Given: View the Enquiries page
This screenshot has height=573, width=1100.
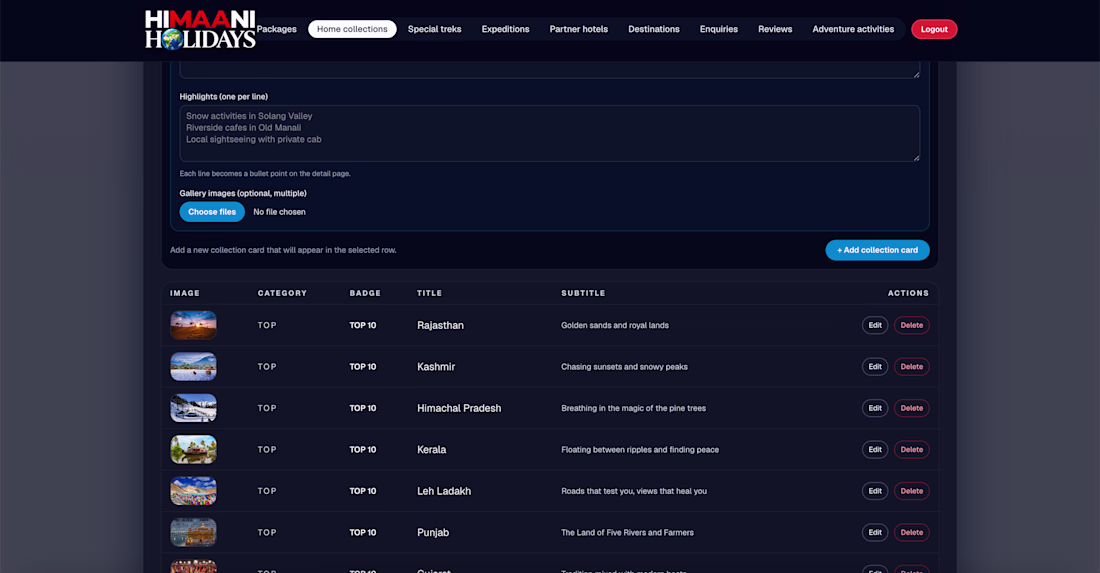Looking at the screenshot, I should (x=718, y=29).
